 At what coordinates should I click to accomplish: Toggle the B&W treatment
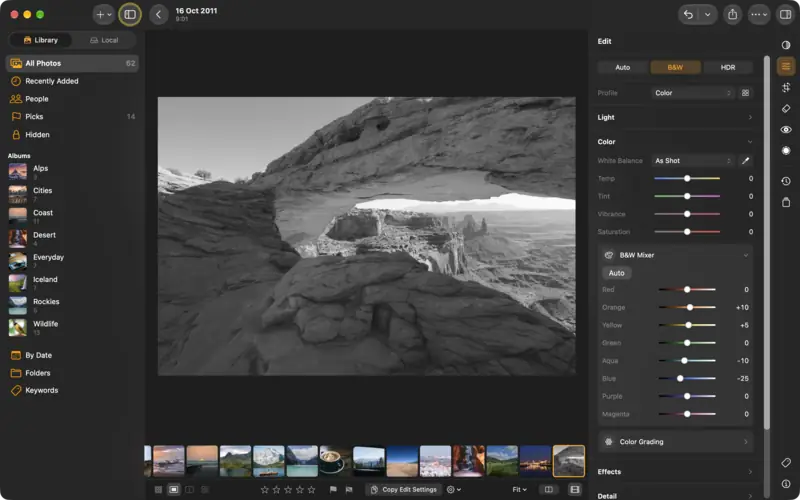[x=675, y=67]
